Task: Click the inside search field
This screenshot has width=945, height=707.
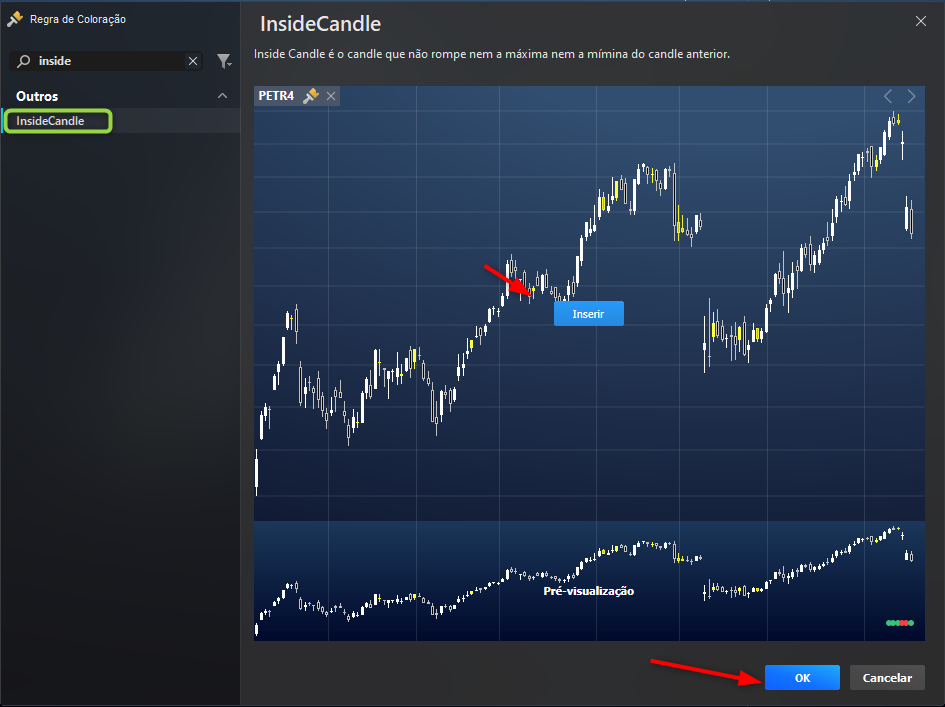Action: point(106,61)
